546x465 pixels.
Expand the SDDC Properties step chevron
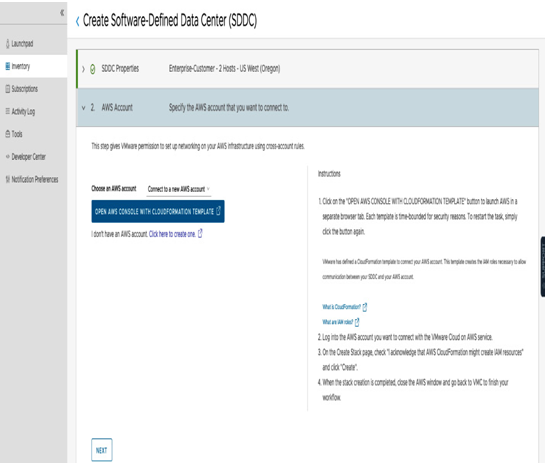point(83,69)
